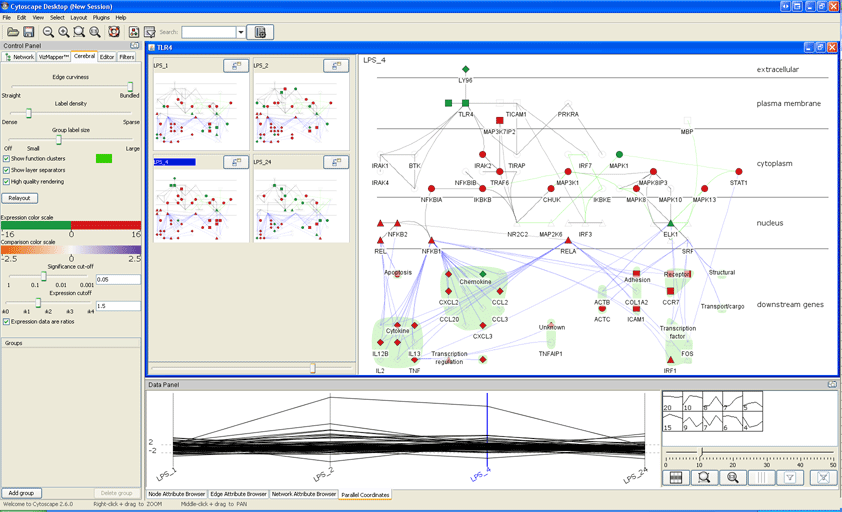Zoom out with the main toolbar magnifier
The width and height of the screenshot is (842, 512).
tap(48, 32)
